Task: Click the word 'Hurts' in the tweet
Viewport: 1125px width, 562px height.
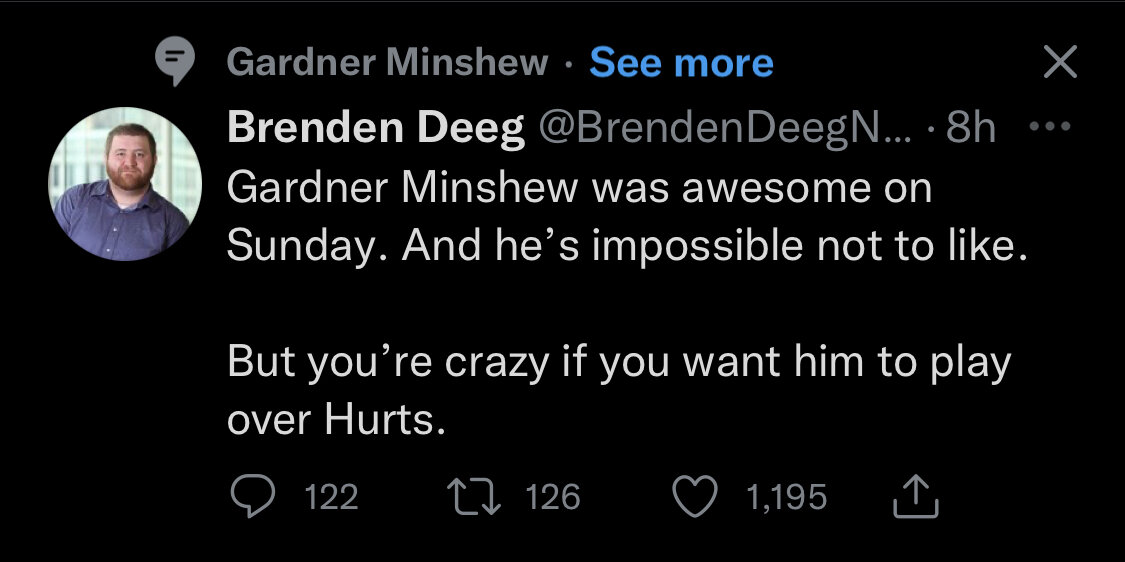Action: 382,419
